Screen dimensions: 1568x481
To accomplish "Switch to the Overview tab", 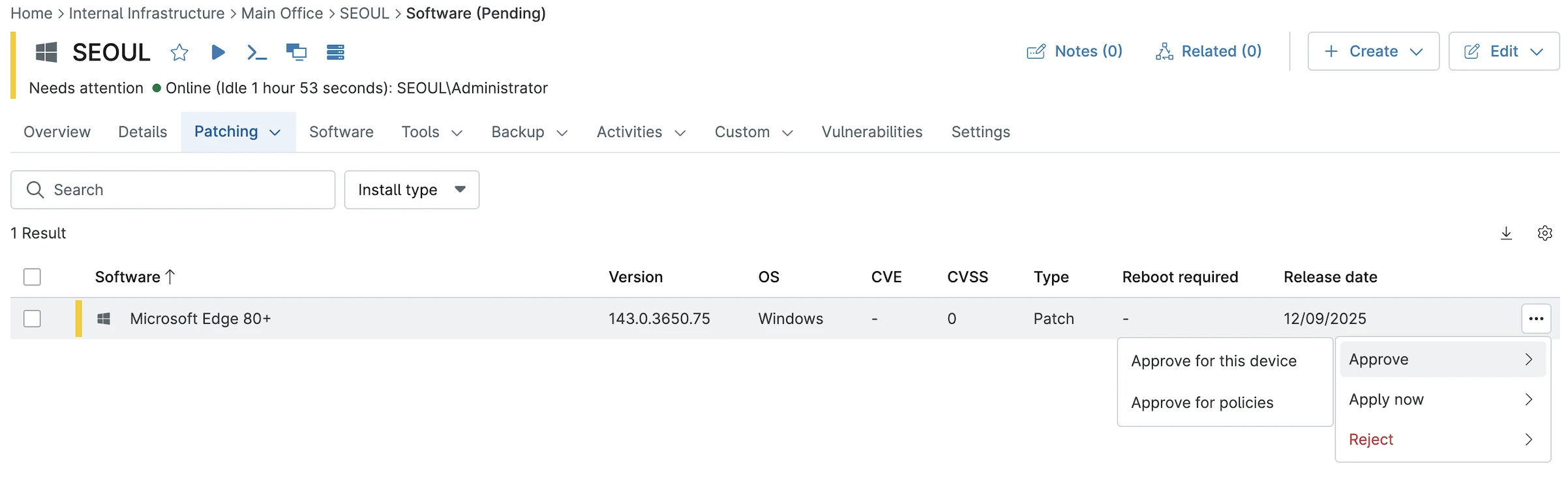I will pos(57,132).
